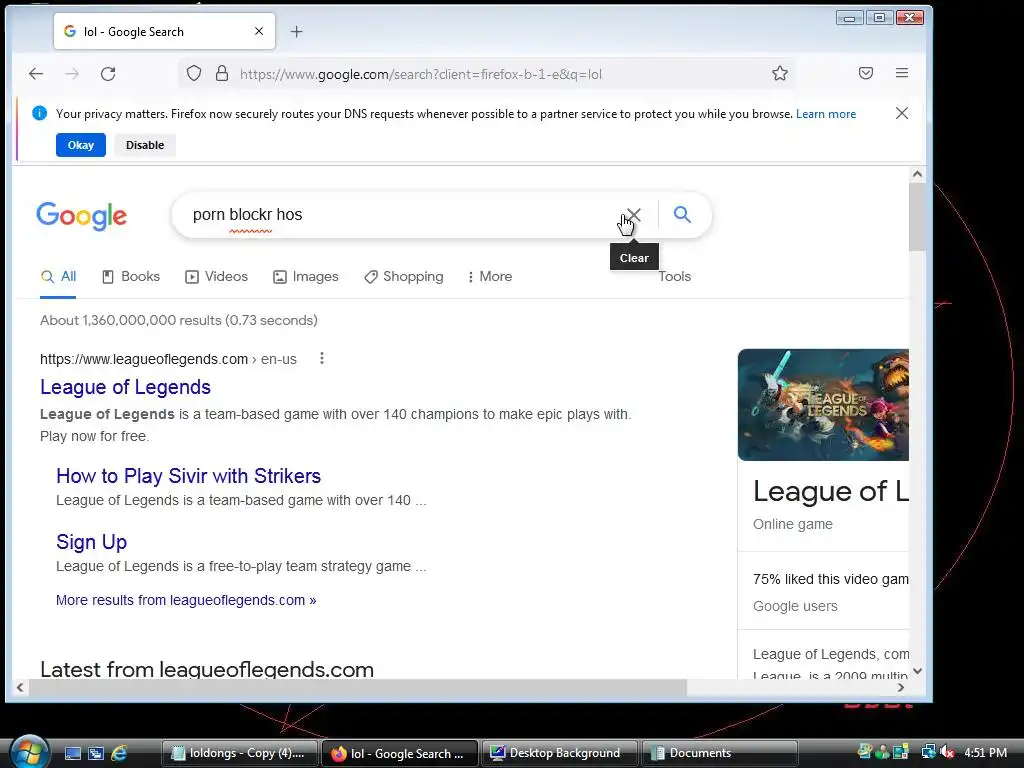Open the Firefox hamburger menu

[x=902, y=73]
